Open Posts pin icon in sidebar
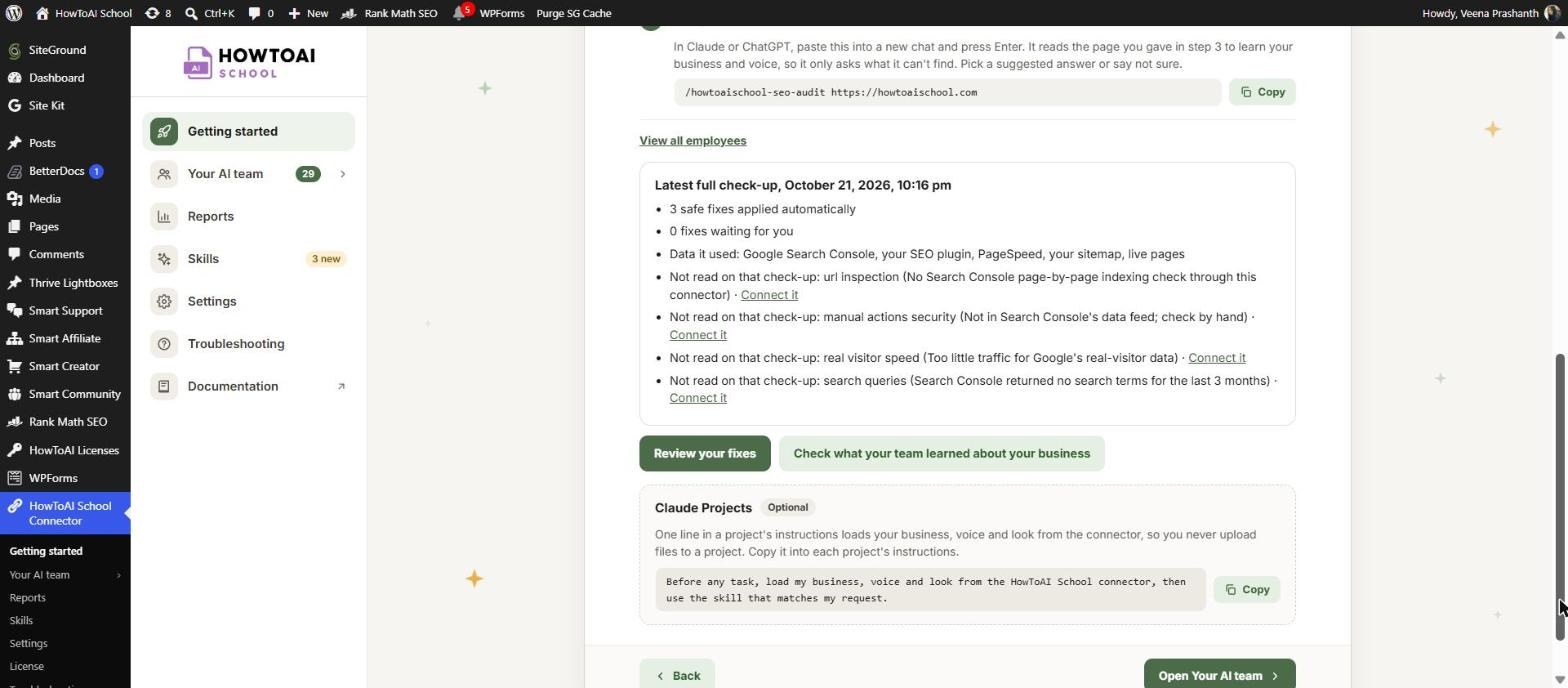Viewport: 1568px width, 688px height. pos(14,143)
